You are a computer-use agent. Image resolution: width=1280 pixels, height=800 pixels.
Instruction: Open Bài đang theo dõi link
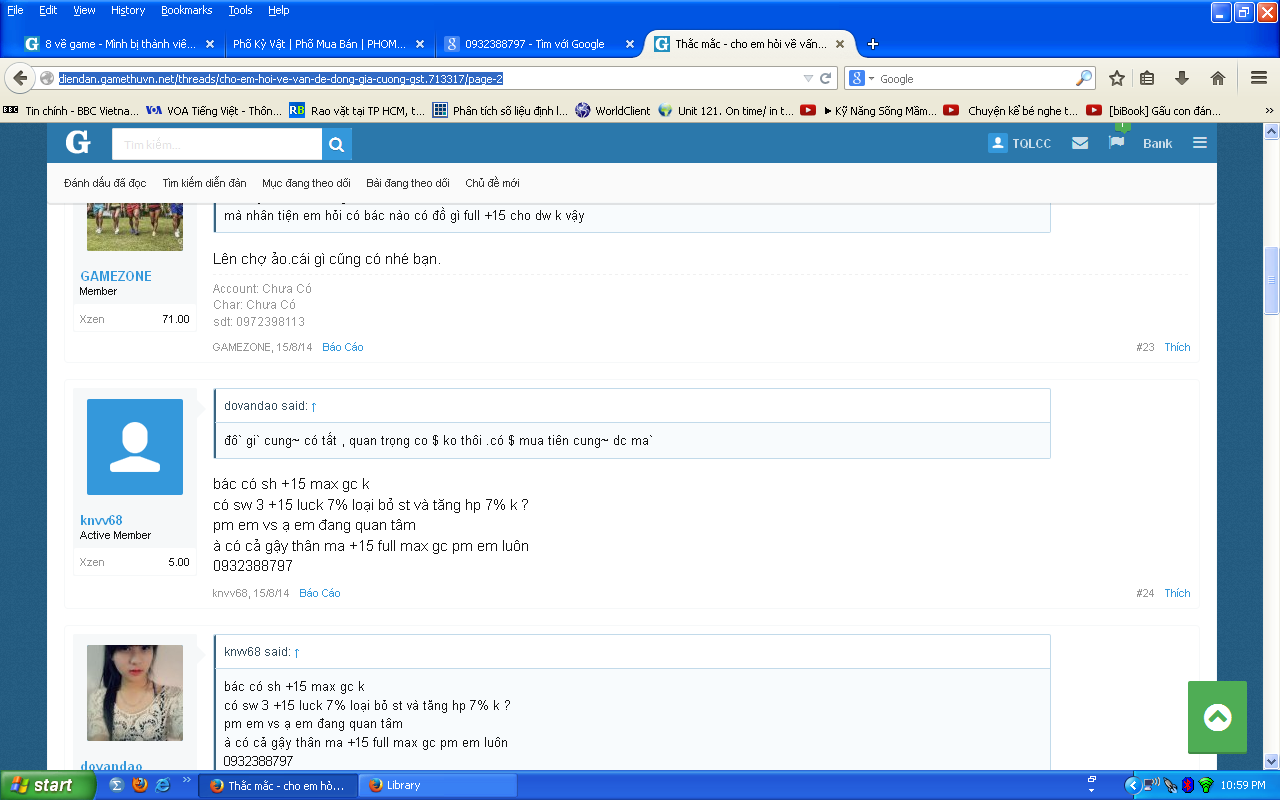click(x=408, y=183)
